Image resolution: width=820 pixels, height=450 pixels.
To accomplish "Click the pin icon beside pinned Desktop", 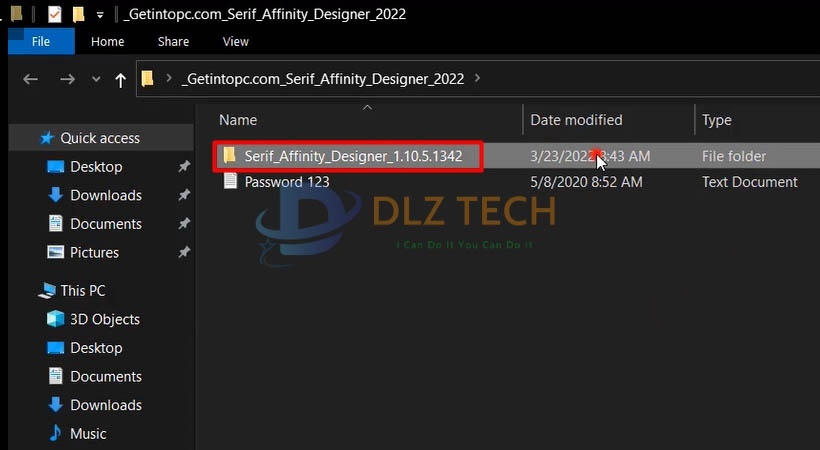I will (184, 167).
